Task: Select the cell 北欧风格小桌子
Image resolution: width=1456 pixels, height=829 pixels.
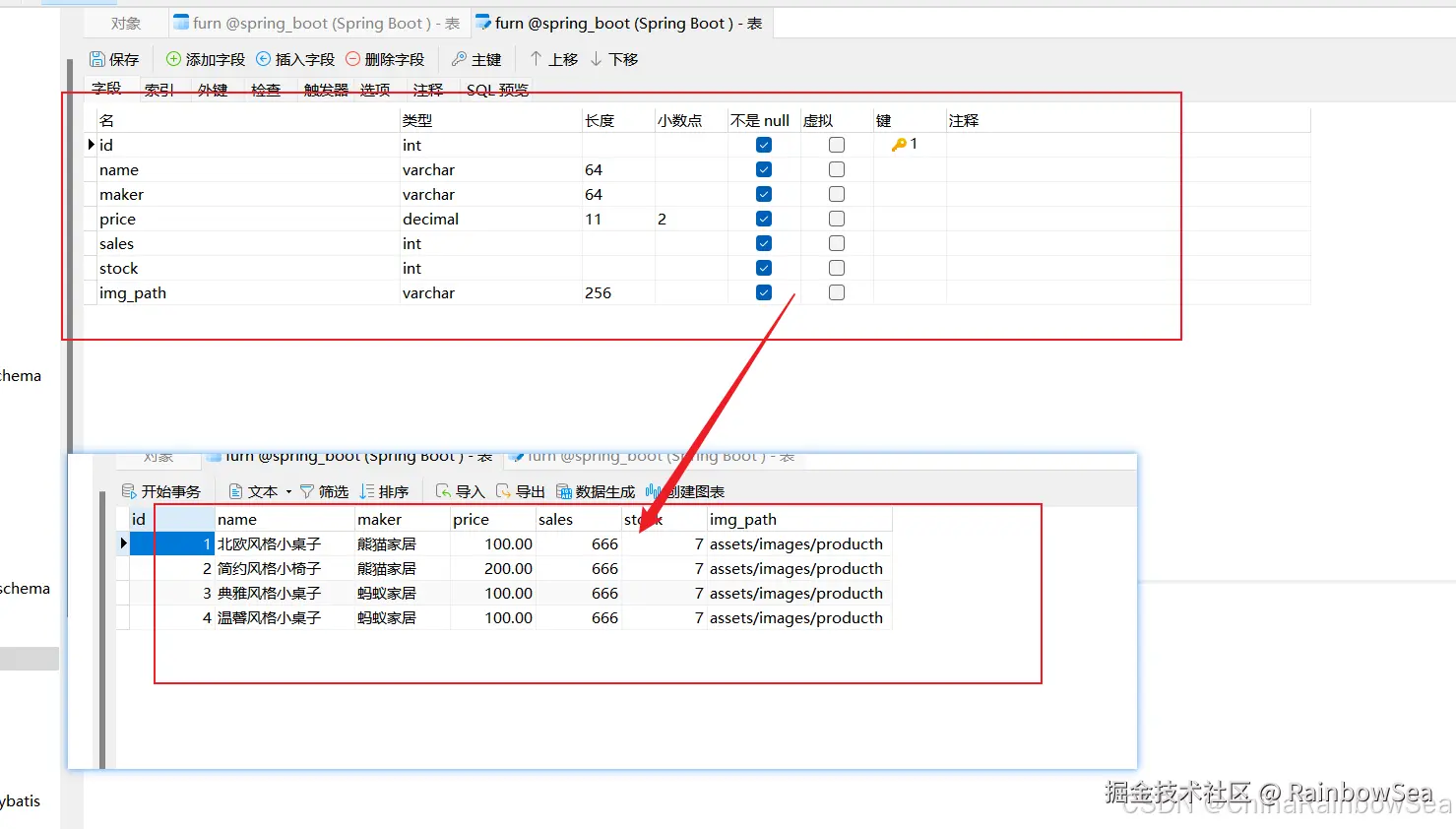Action: pos(285,543)
